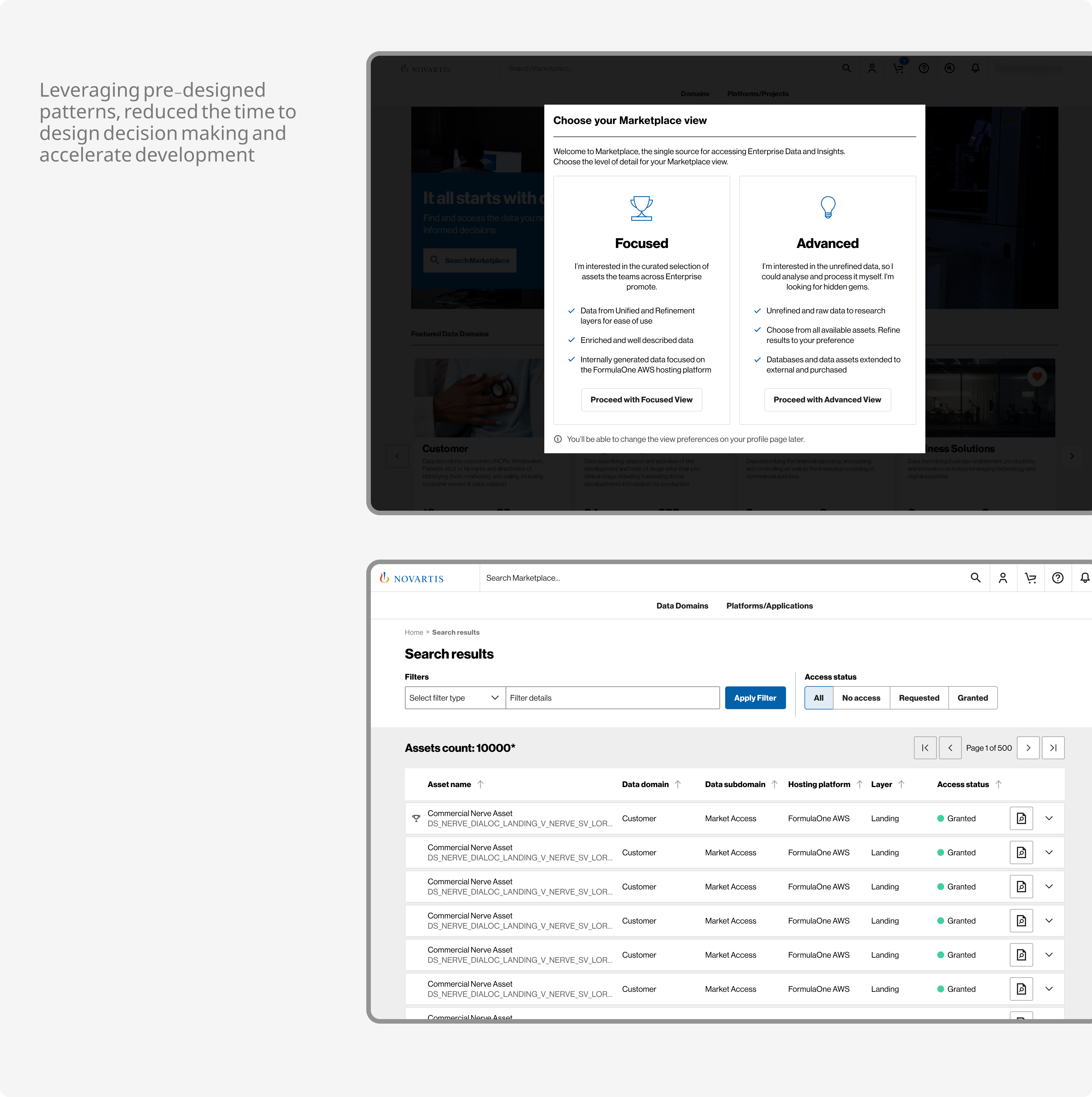
Task: Click the Search Marketplace field on the results page
Action: tap(721, 578)
